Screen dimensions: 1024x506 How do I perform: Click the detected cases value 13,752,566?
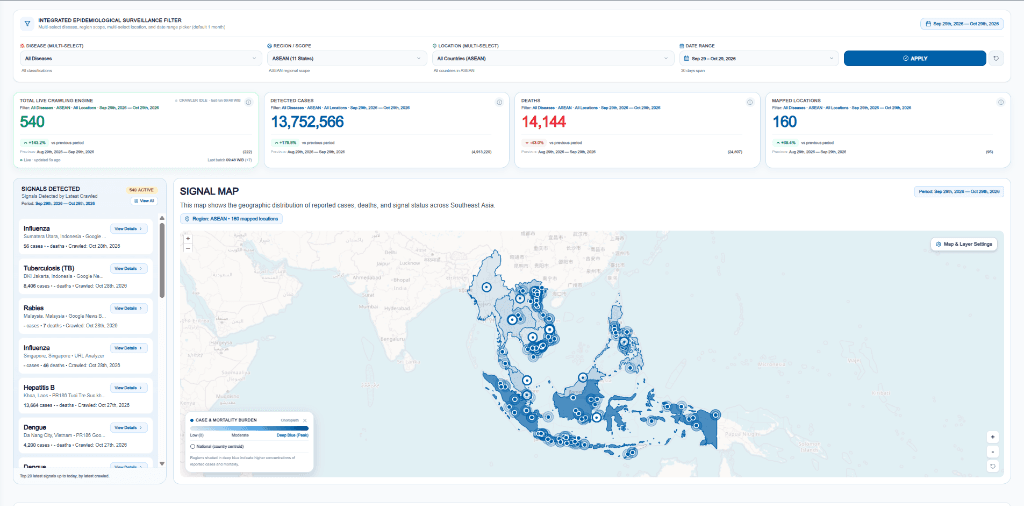point(307,121)
